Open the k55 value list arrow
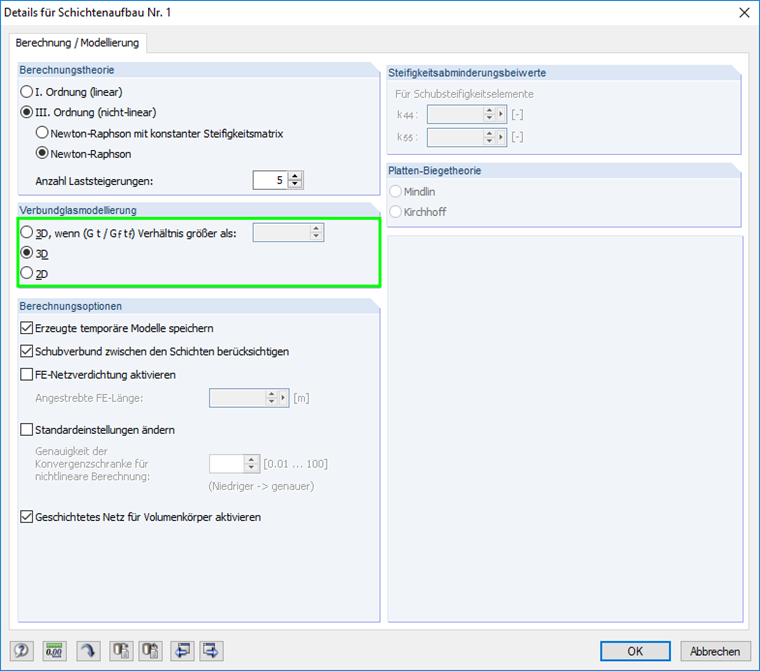This screenshot has width=760, height=671. 501,137
